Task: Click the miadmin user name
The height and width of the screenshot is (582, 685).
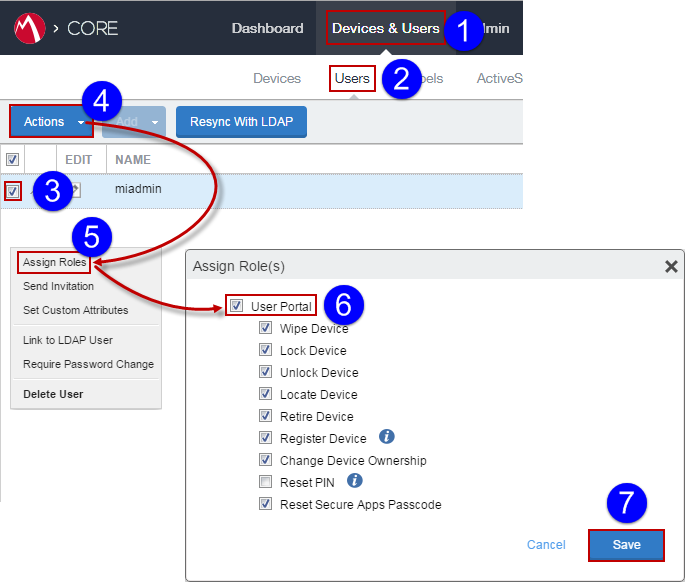Action: [138, 189]
